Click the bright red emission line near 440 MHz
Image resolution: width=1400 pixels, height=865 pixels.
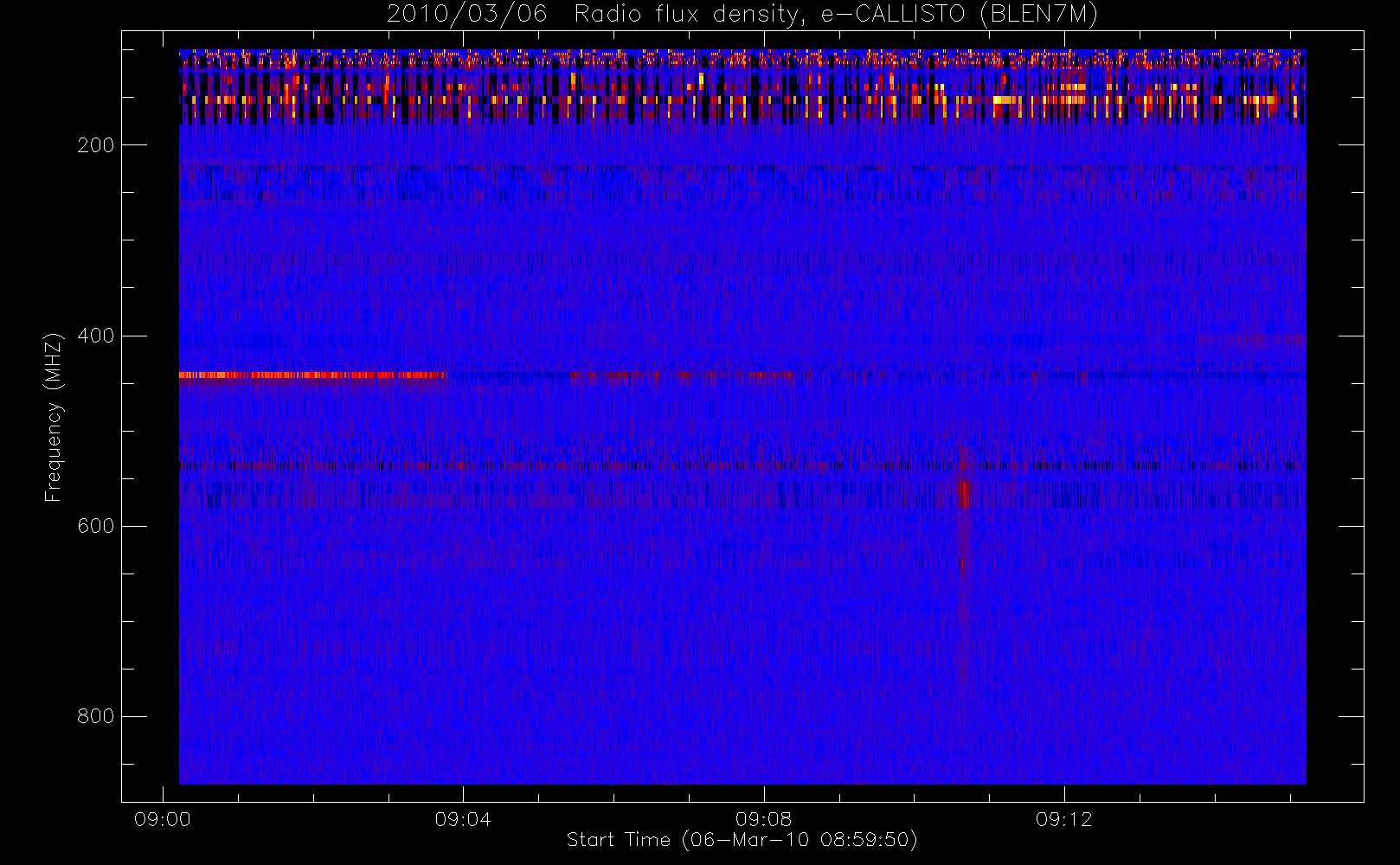click(x=313, y=375)
